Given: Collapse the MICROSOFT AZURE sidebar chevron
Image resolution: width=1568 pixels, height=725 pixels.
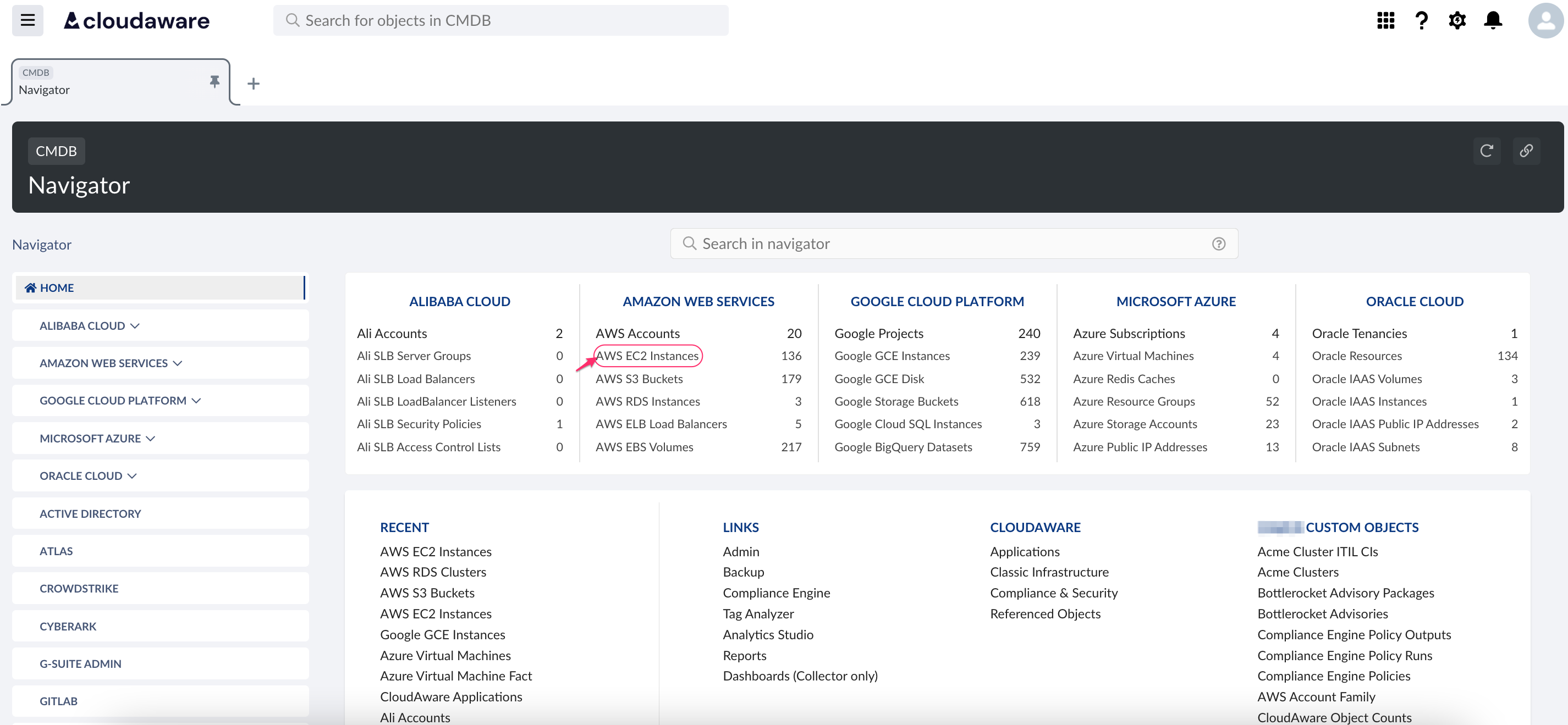Looking at the screenshot, I should (x=150, y=438).
